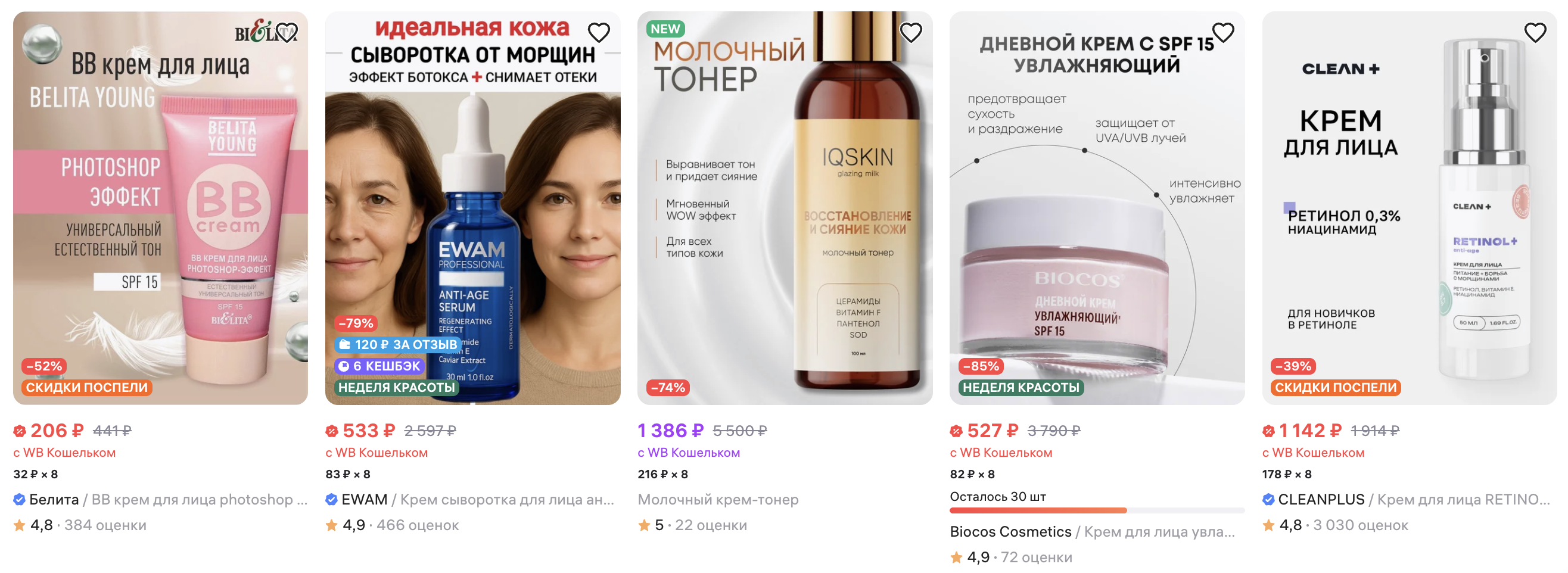Click heart icon on CLEAN+ retinol cream

coord(1536,32)
